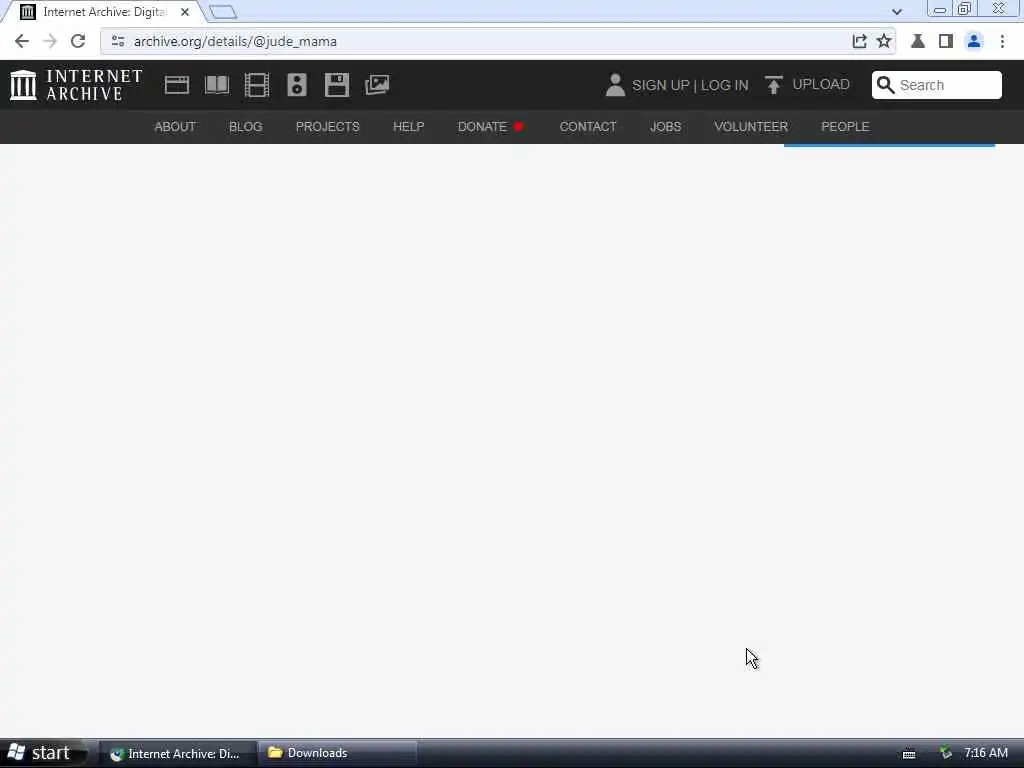View site information icon in address bar
This screenshot has width=1024, height=768.
point(118,41)
